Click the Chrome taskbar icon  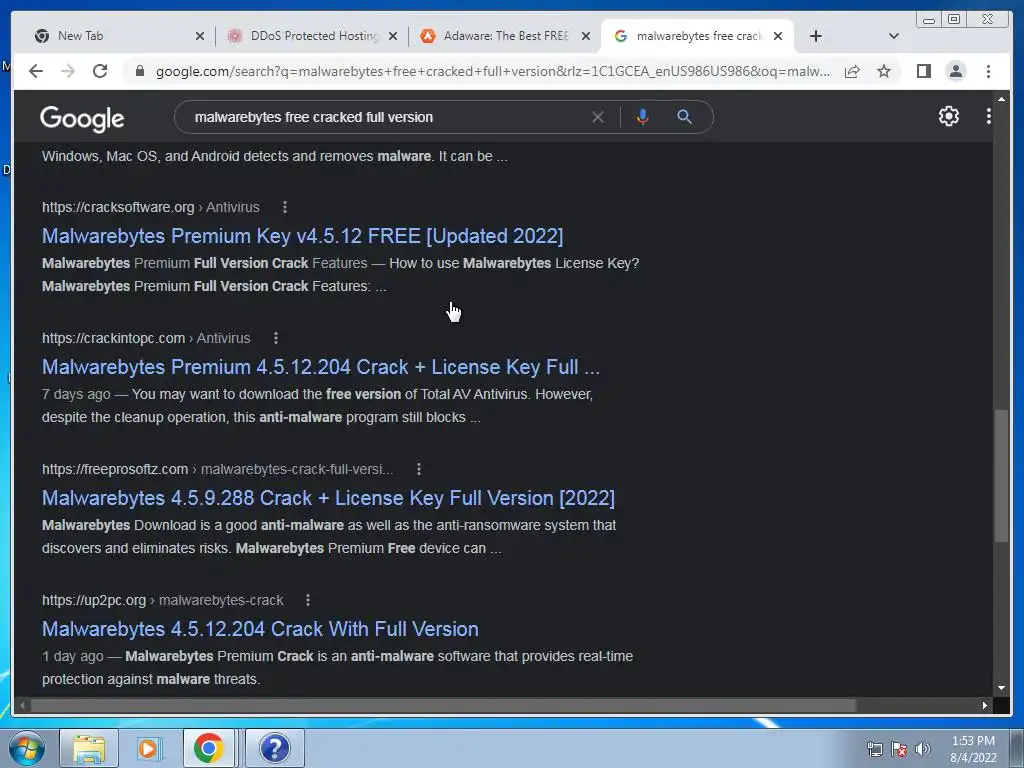tap(209, 748)
